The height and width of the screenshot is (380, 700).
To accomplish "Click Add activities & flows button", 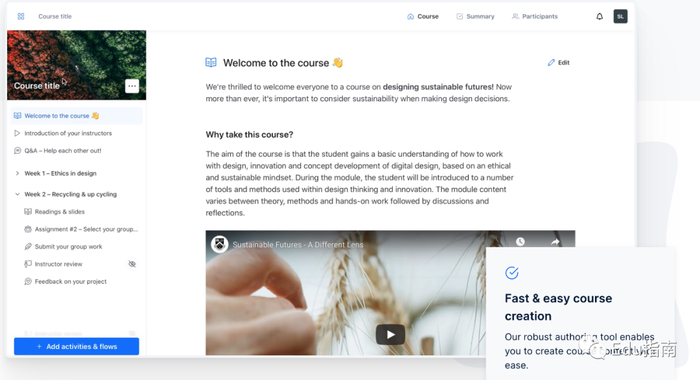I will (76, 347).
